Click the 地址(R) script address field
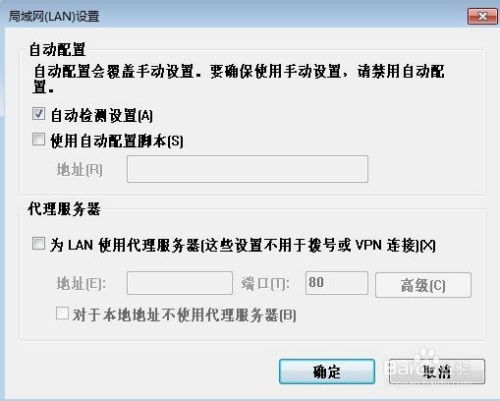This screenshot has width=500, height=401. pyautogui.click(x=247, y=169)
